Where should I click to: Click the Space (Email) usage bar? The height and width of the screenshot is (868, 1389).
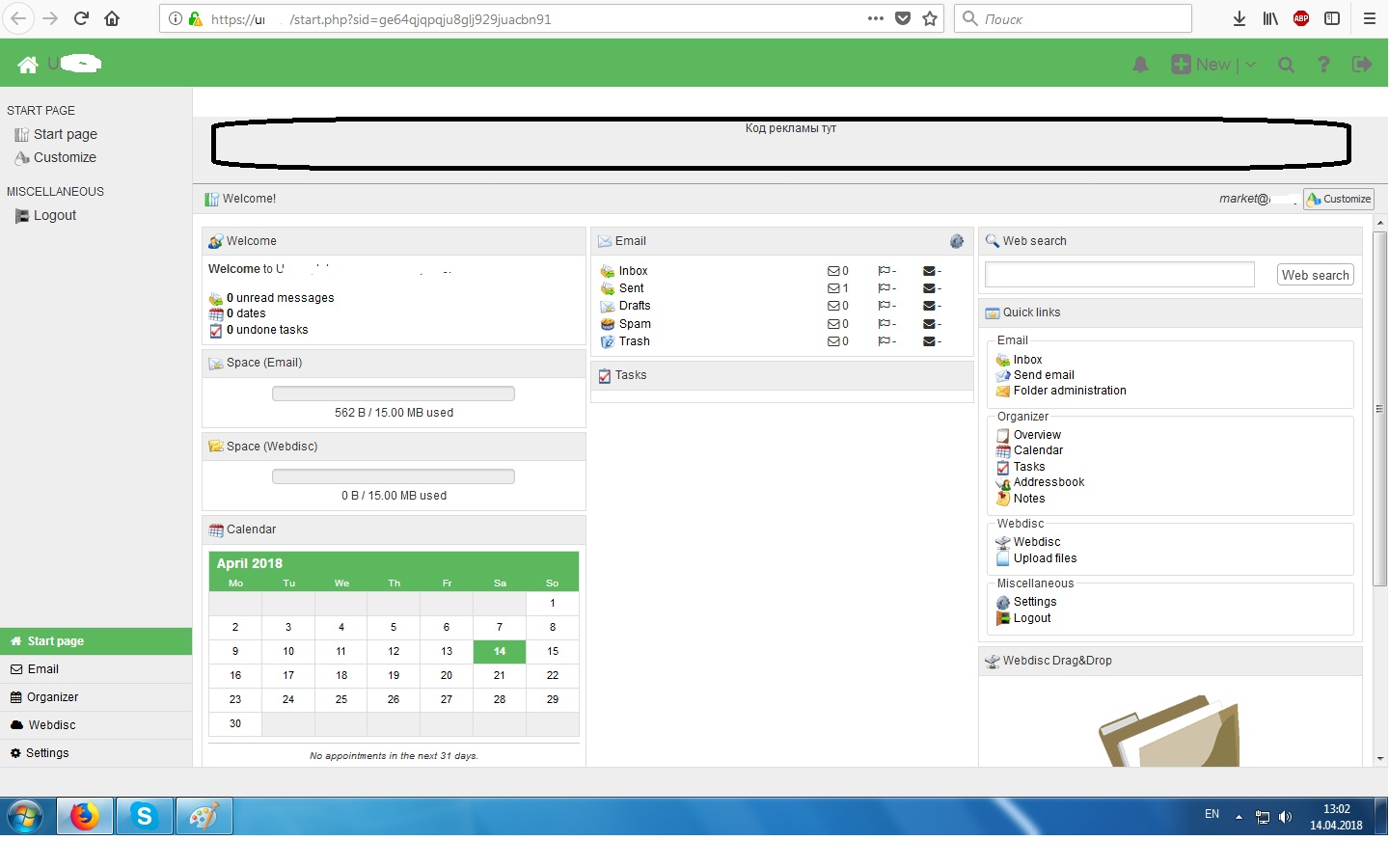coord(394,393)
